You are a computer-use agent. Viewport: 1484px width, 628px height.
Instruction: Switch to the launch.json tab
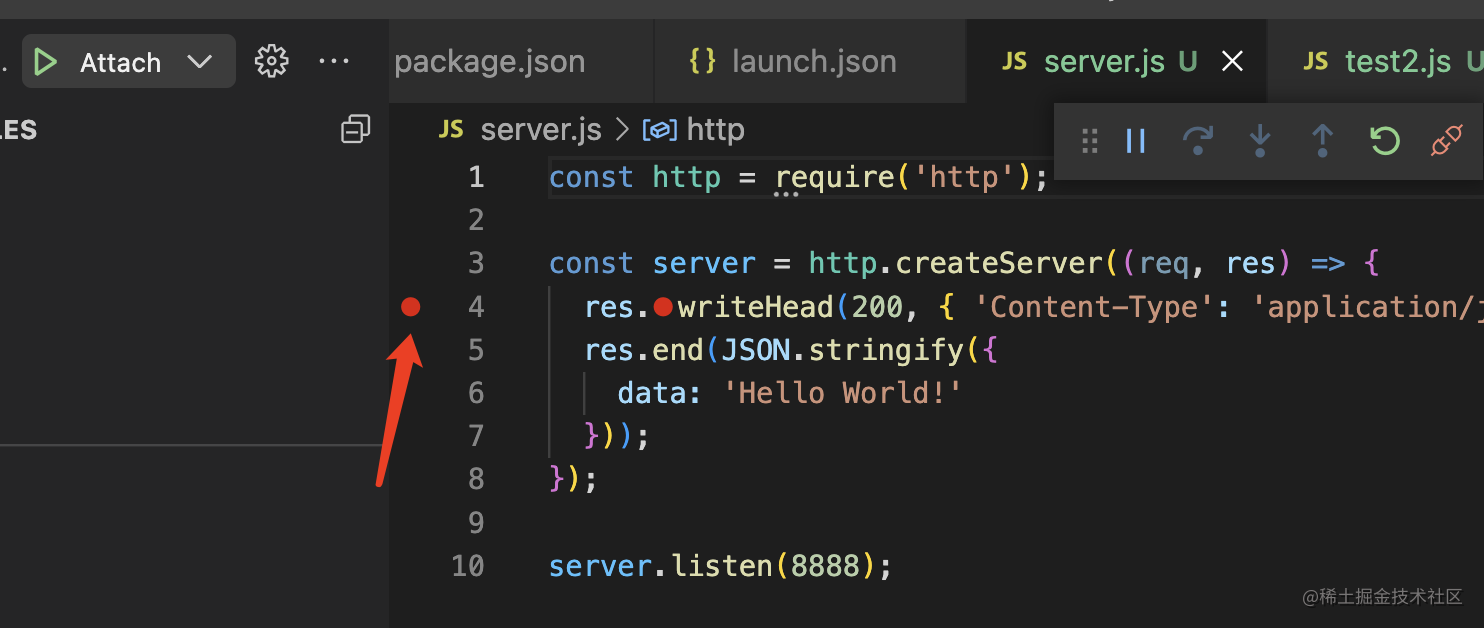click(x=811, y=62)
